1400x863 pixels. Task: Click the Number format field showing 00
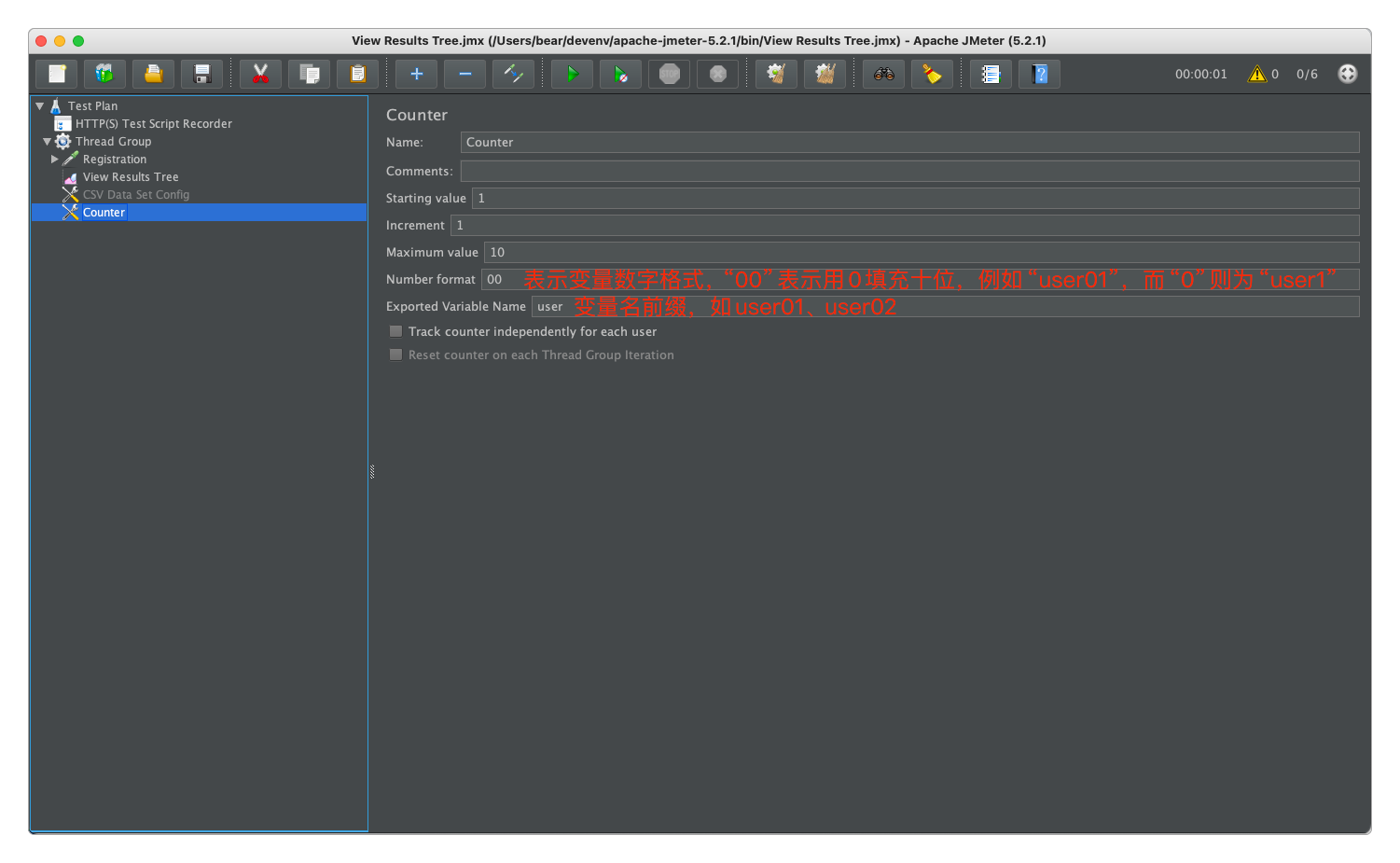click(x=920, y=279)
